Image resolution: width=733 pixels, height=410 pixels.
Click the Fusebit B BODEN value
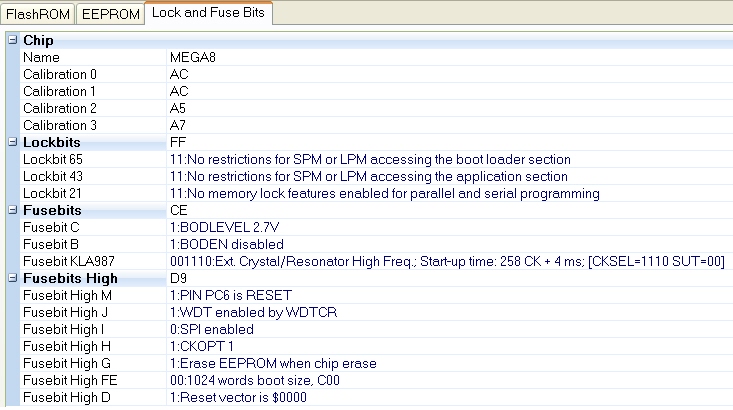coord(227,244)
